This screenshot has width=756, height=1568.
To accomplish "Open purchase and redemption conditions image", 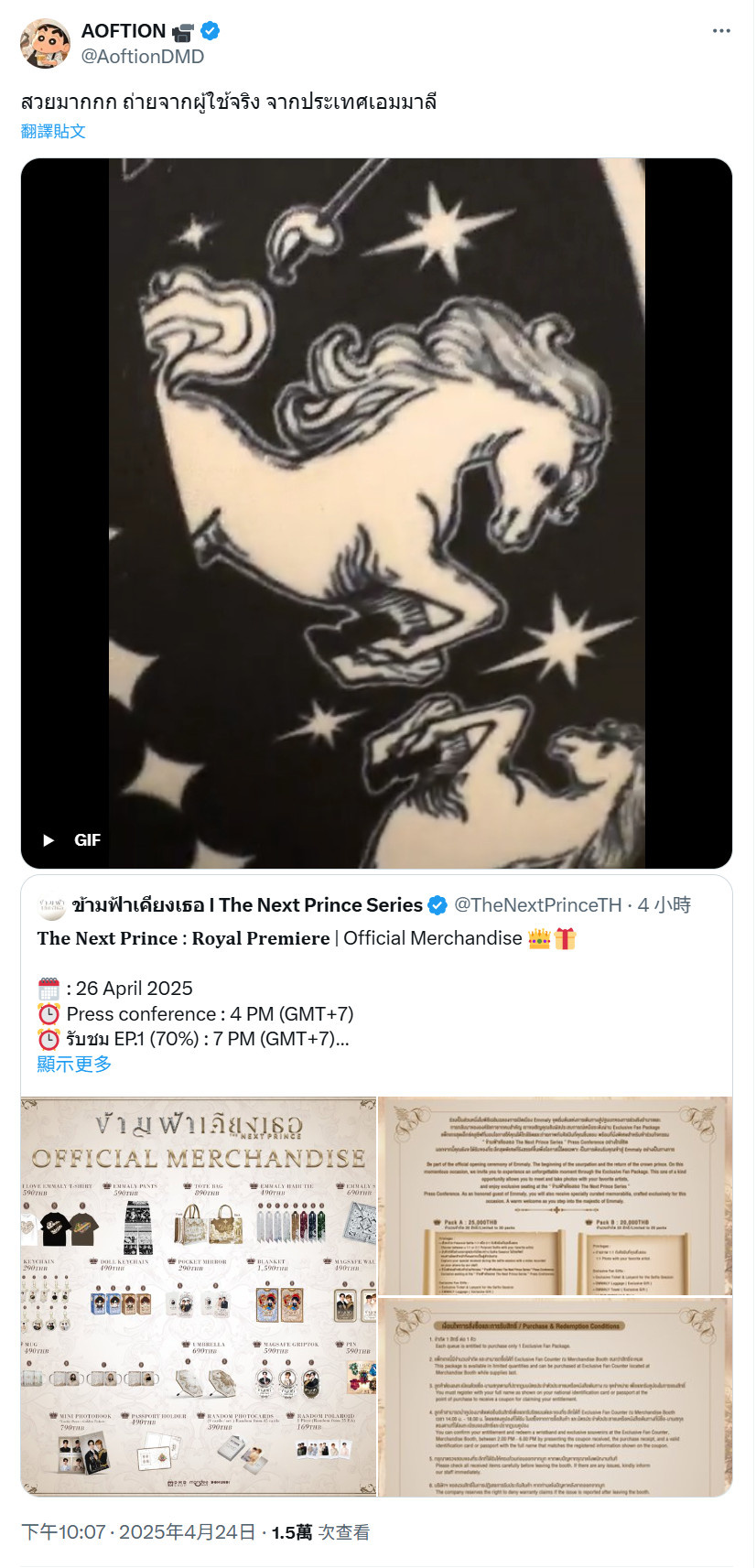I will point(556,1397).
